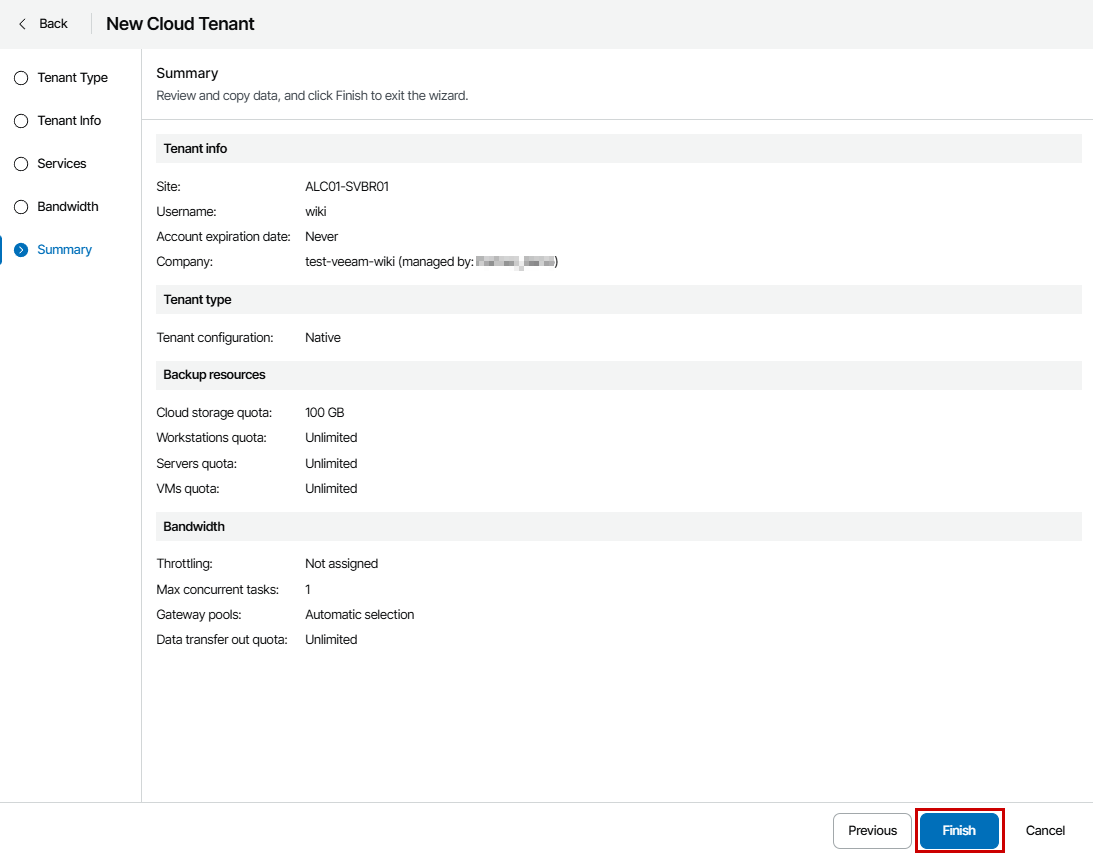
Task: Click the Cancel button
Action: pos(1044,830)
